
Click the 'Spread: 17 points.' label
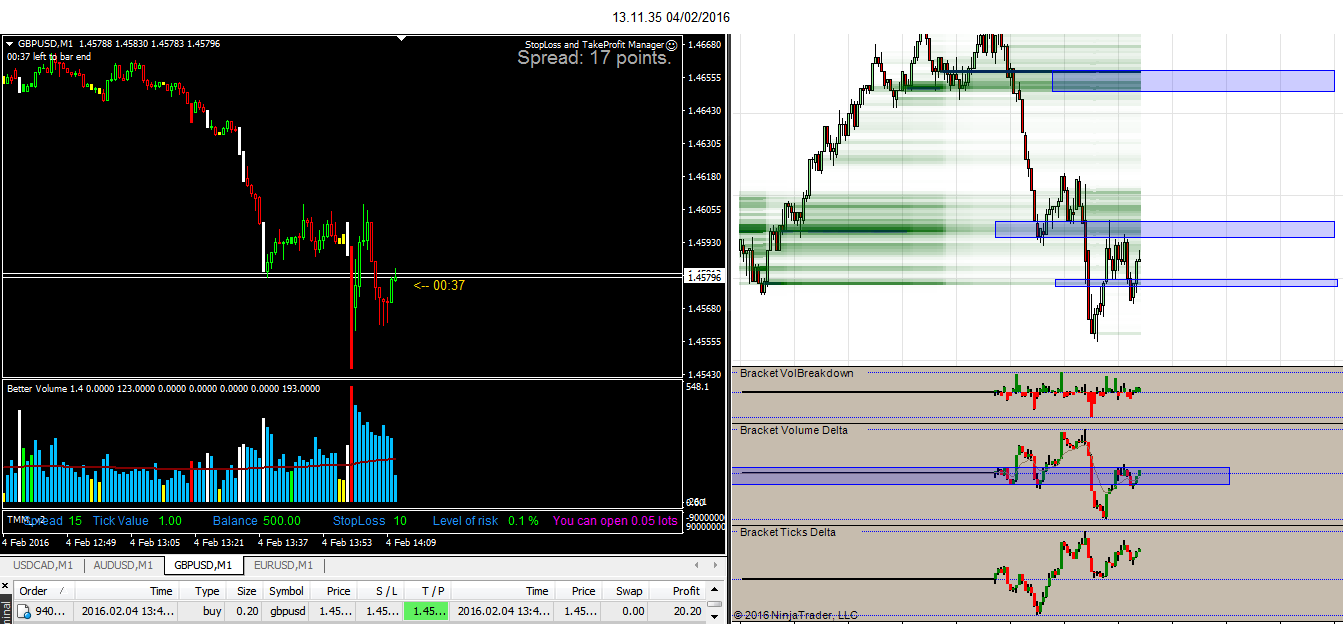[x=594, y=58]
